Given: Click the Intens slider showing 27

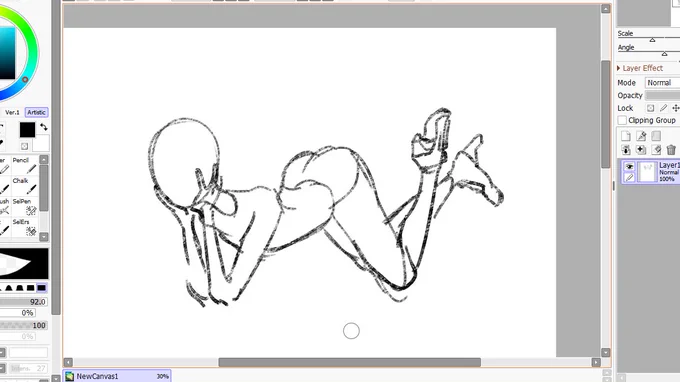Looking at the screenshot, I should click(x=28, y=368).
